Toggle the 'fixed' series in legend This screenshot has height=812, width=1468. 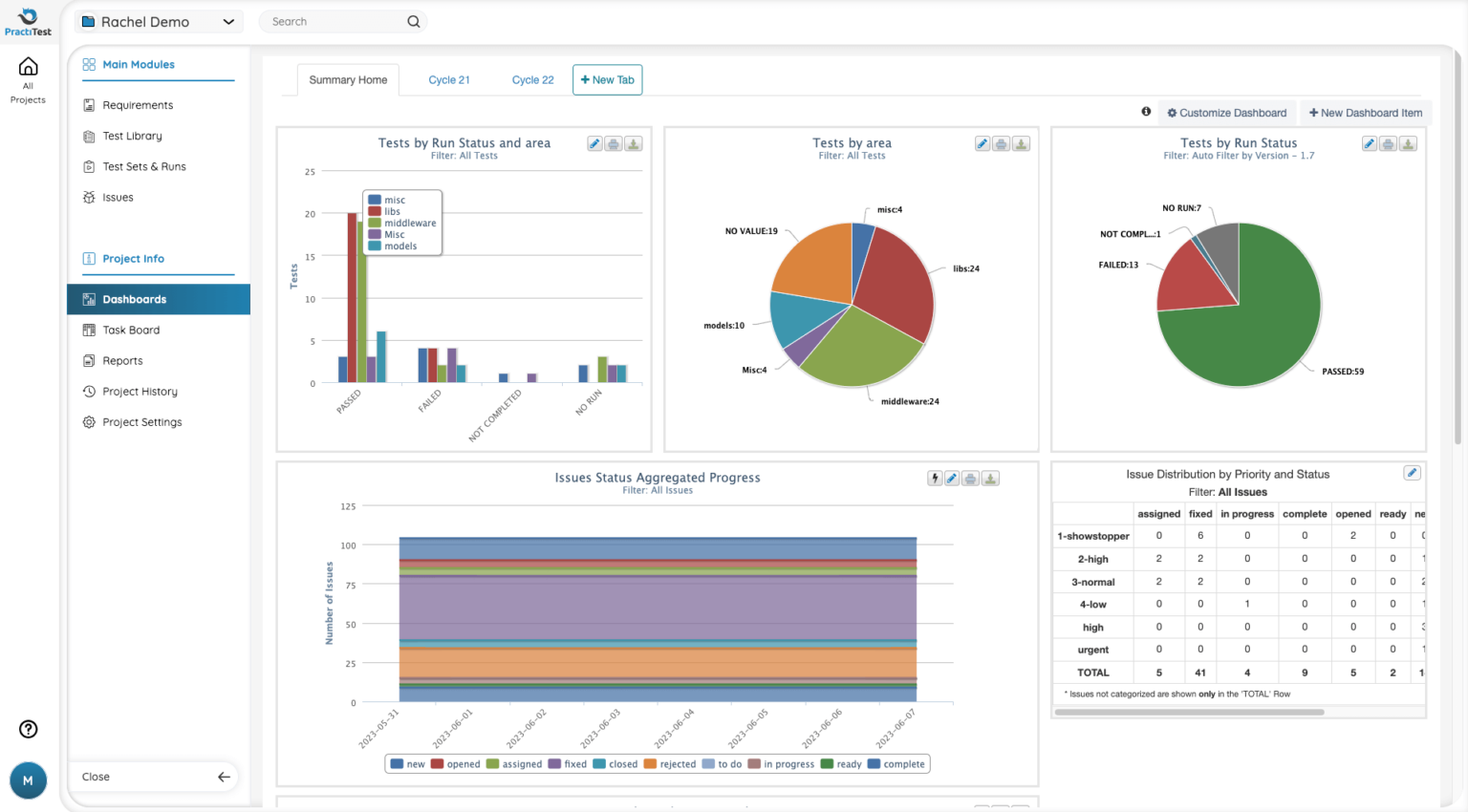[x=568, y=764]
